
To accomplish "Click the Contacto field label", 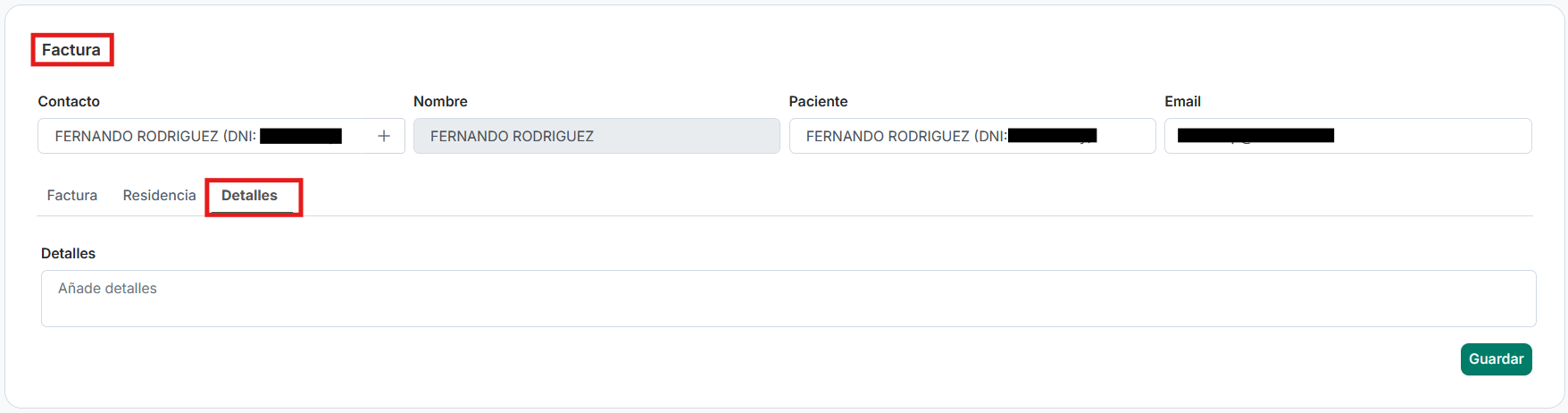I will tap(69, 102).
